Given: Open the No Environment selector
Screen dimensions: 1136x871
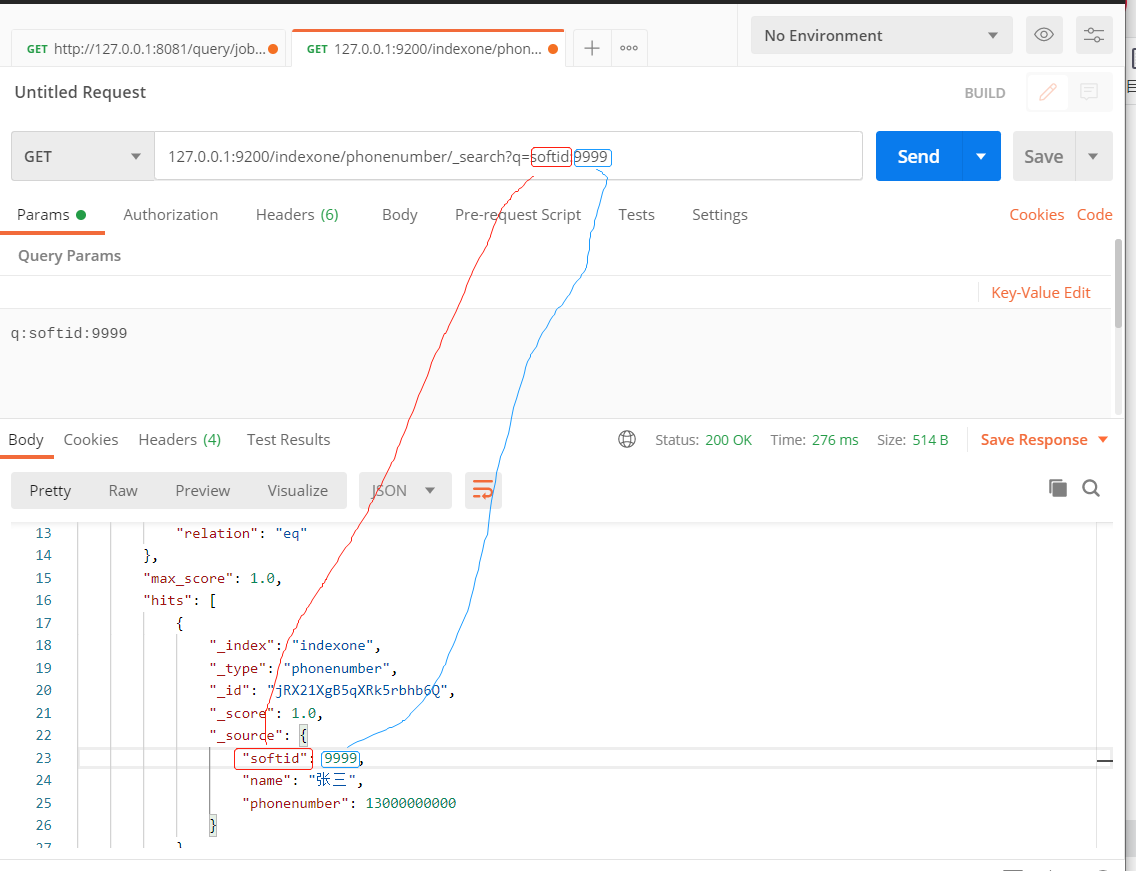Looking at the screenshot, I should tap(880, 35).
